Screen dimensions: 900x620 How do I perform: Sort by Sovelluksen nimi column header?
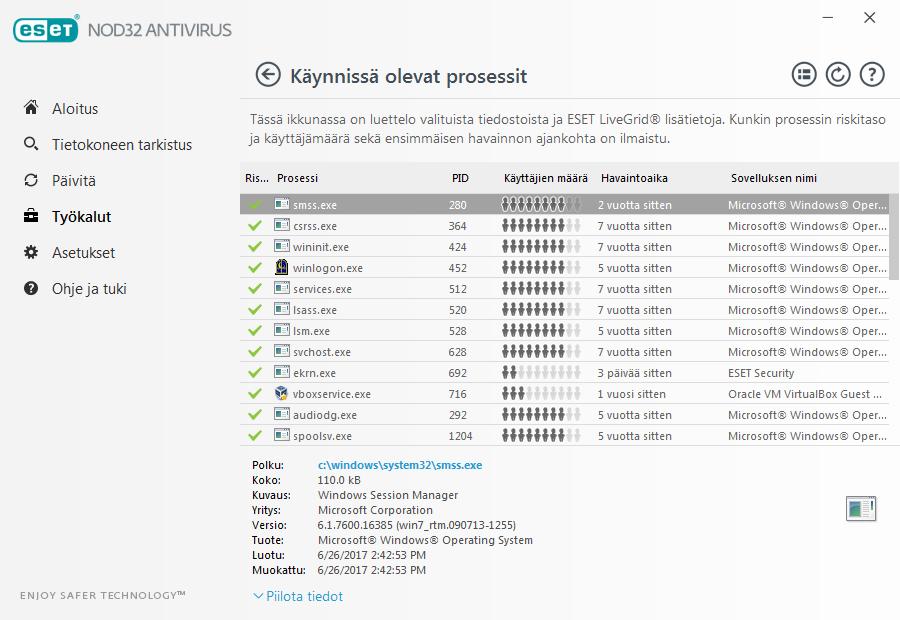click(x=774, y=178)
